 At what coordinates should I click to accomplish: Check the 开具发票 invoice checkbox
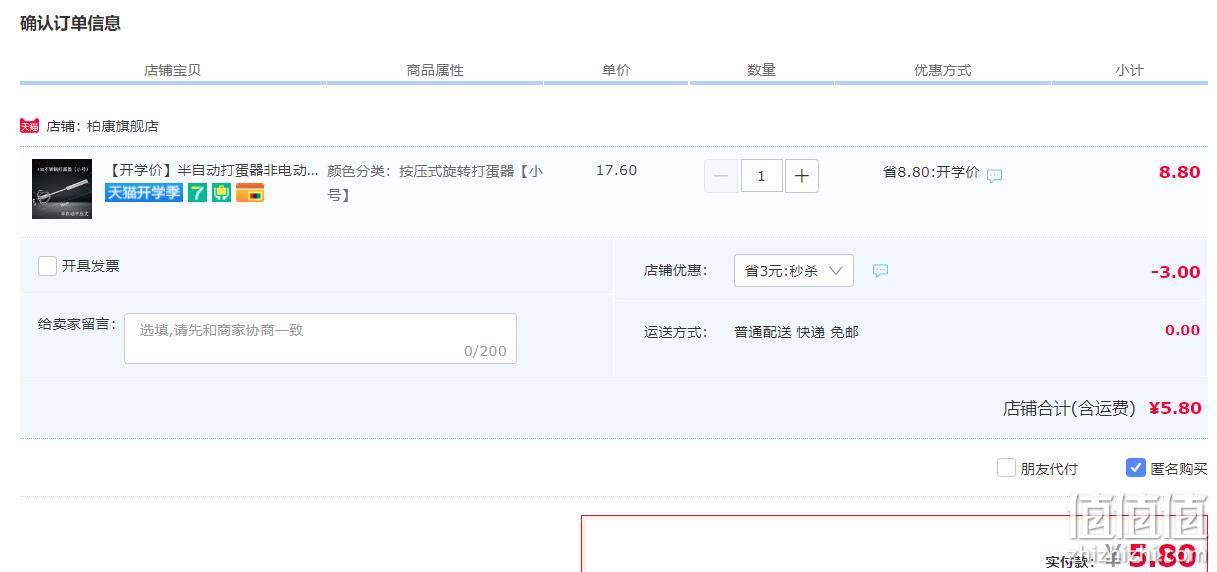(47, 266)
